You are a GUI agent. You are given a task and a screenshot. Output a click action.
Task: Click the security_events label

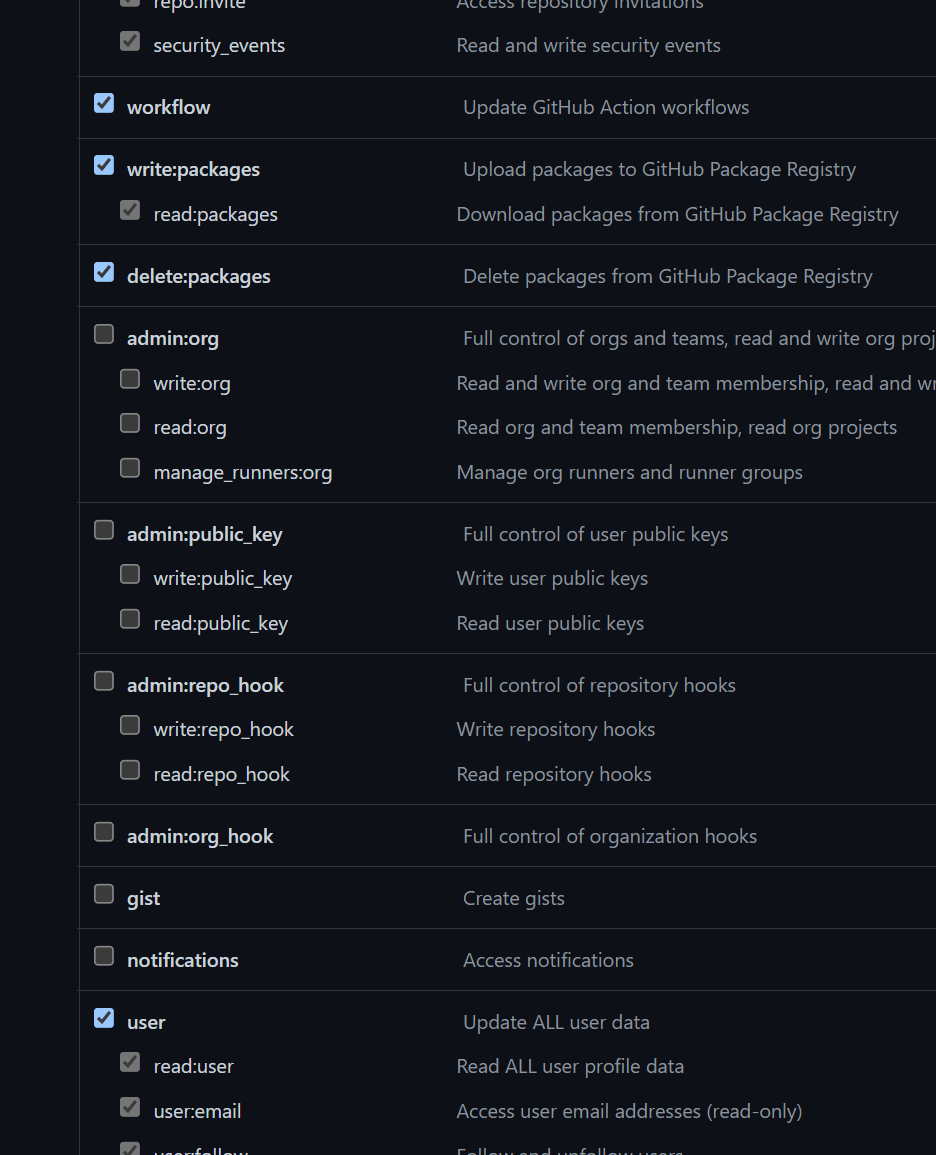pyautogui.click(x=219, y=46)
